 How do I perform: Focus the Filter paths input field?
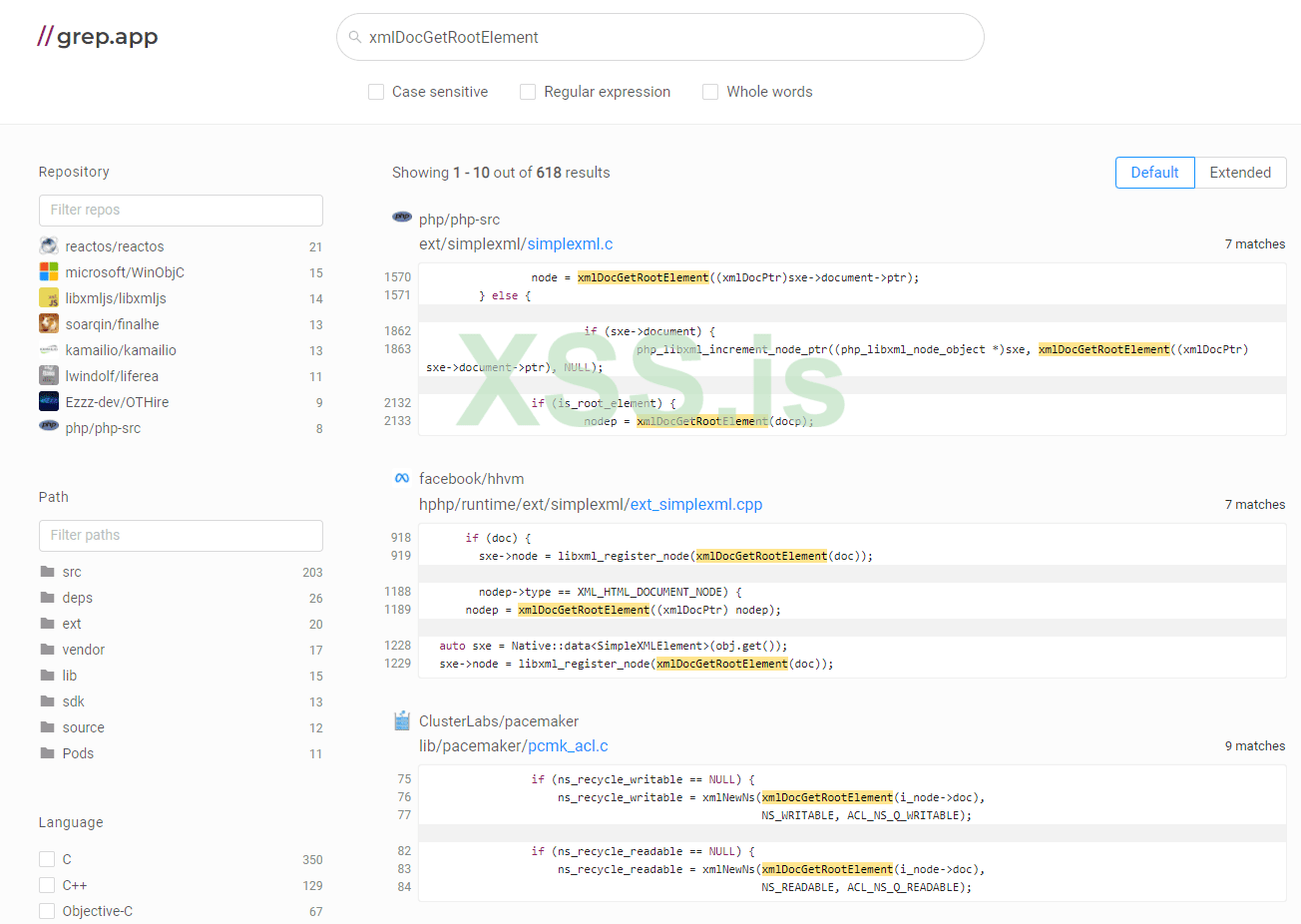(181, 535)
